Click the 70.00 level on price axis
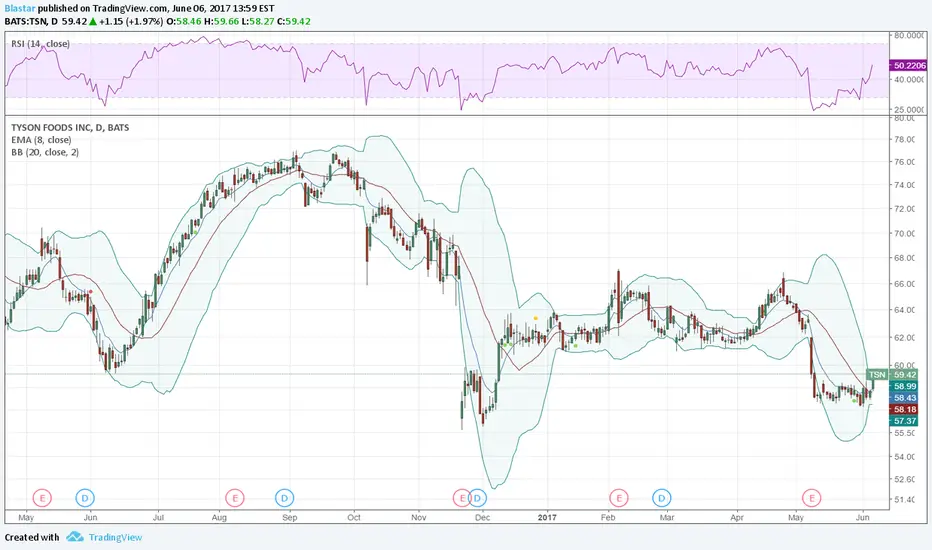The image size is (932, 550). [903, 233]
